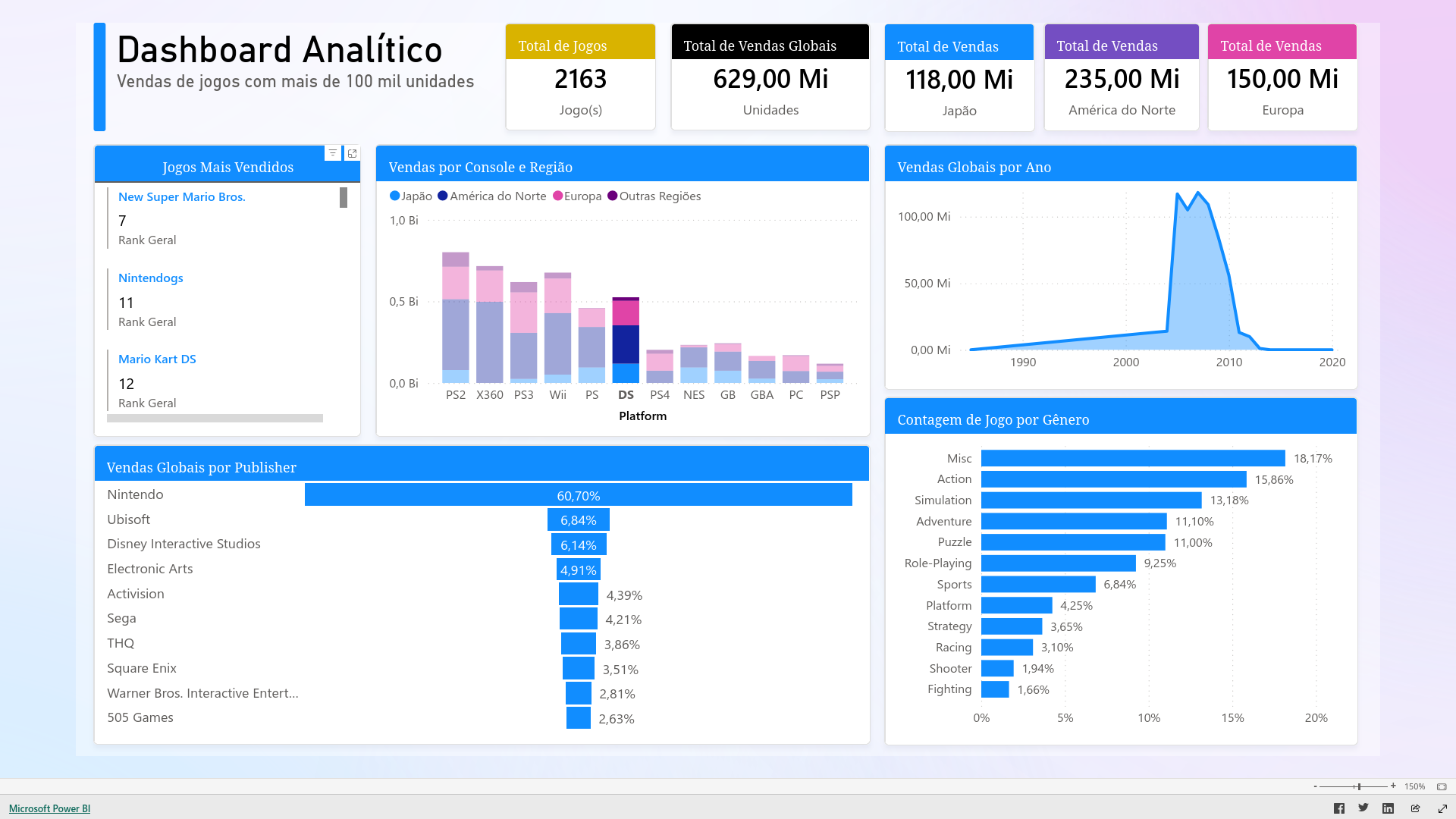Select the Sega funnel bar

(x=579, y=619)
